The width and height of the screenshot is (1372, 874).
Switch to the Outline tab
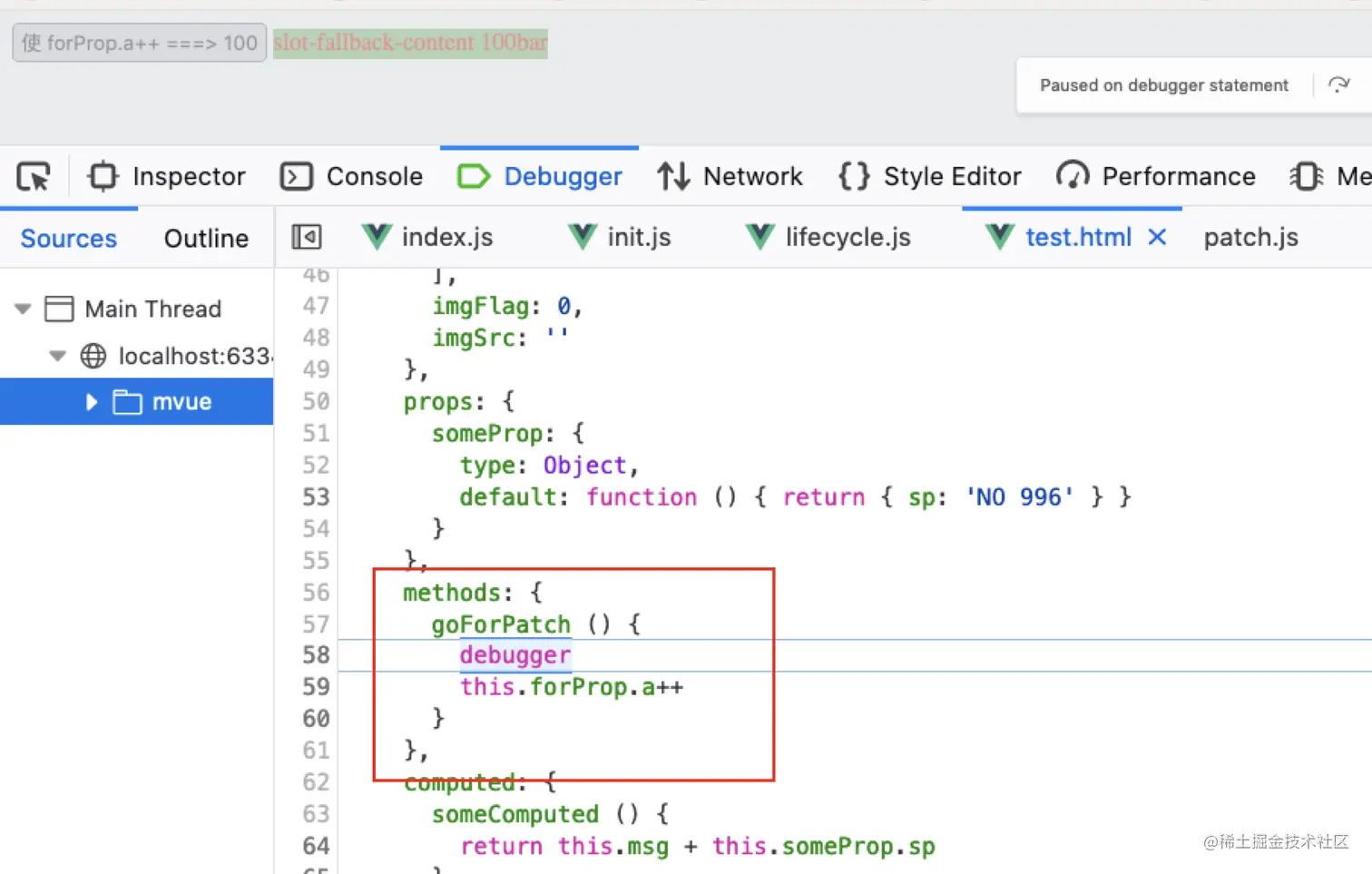point(206,238)
